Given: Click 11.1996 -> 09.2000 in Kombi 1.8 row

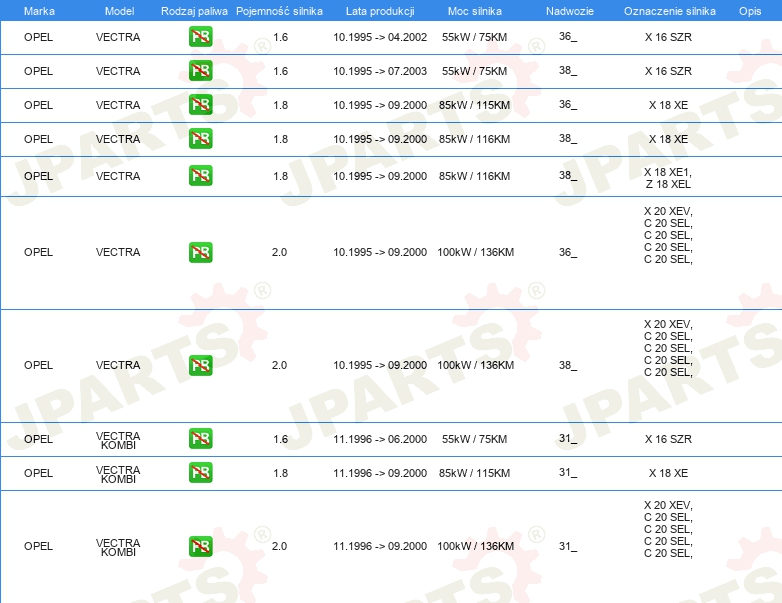Looking at the screenshot, I should point(380,473).
